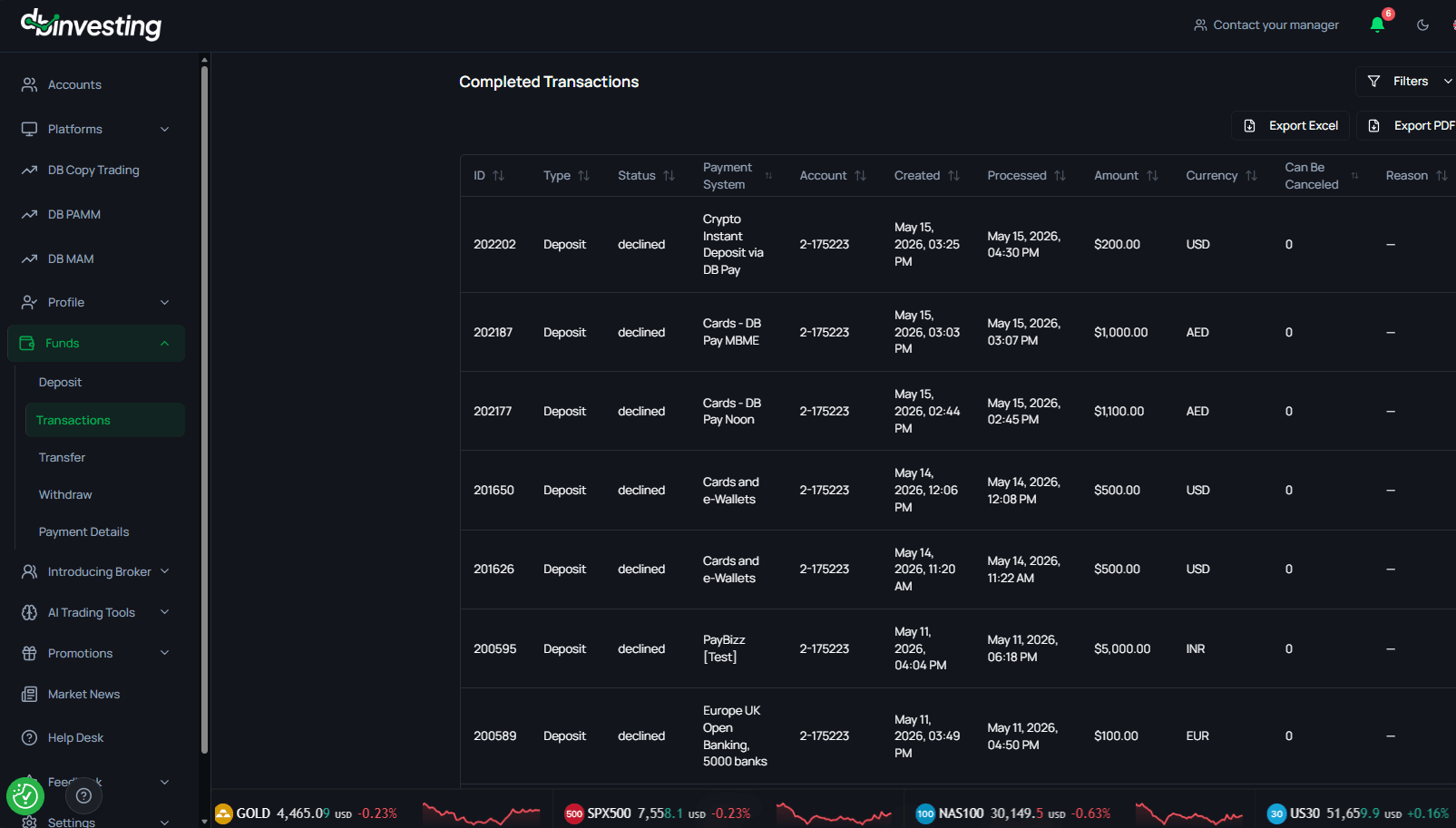The height and width of the screenshot is (828, 1456).
Task: Click the Filters funnel icon
Action: point(1373,81)
